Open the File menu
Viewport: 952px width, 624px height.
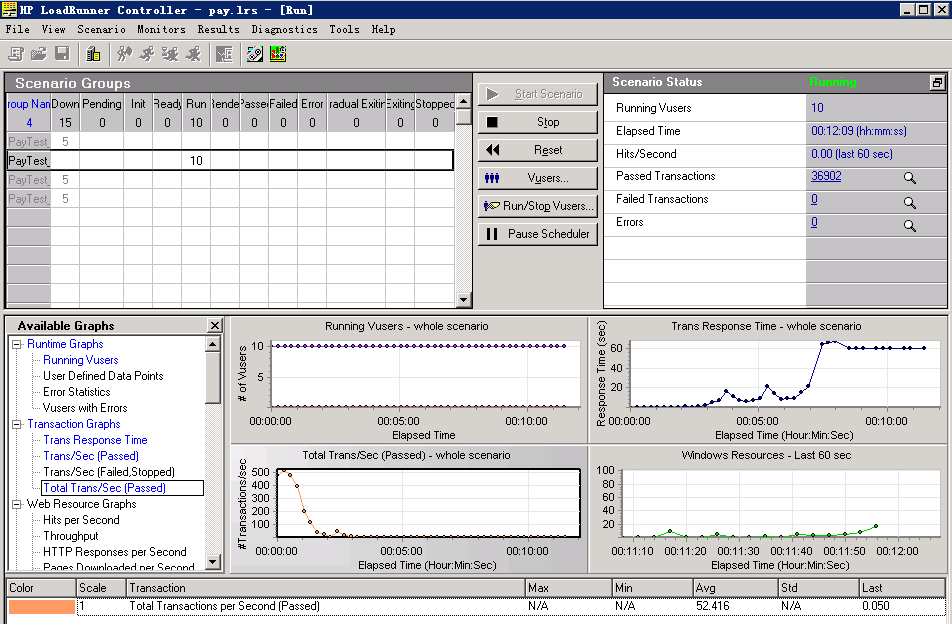18,29
